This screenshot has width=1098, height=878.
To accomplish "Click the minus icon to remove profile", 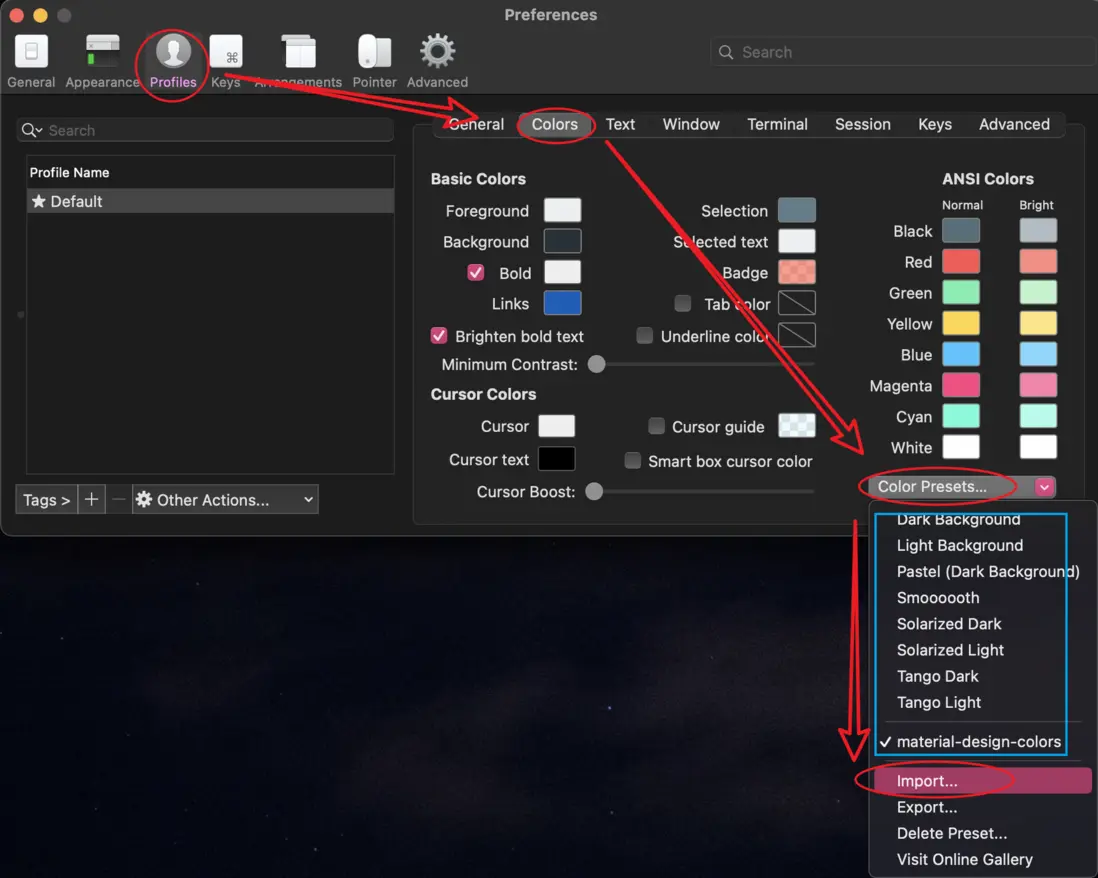I will tap(118, 499).
